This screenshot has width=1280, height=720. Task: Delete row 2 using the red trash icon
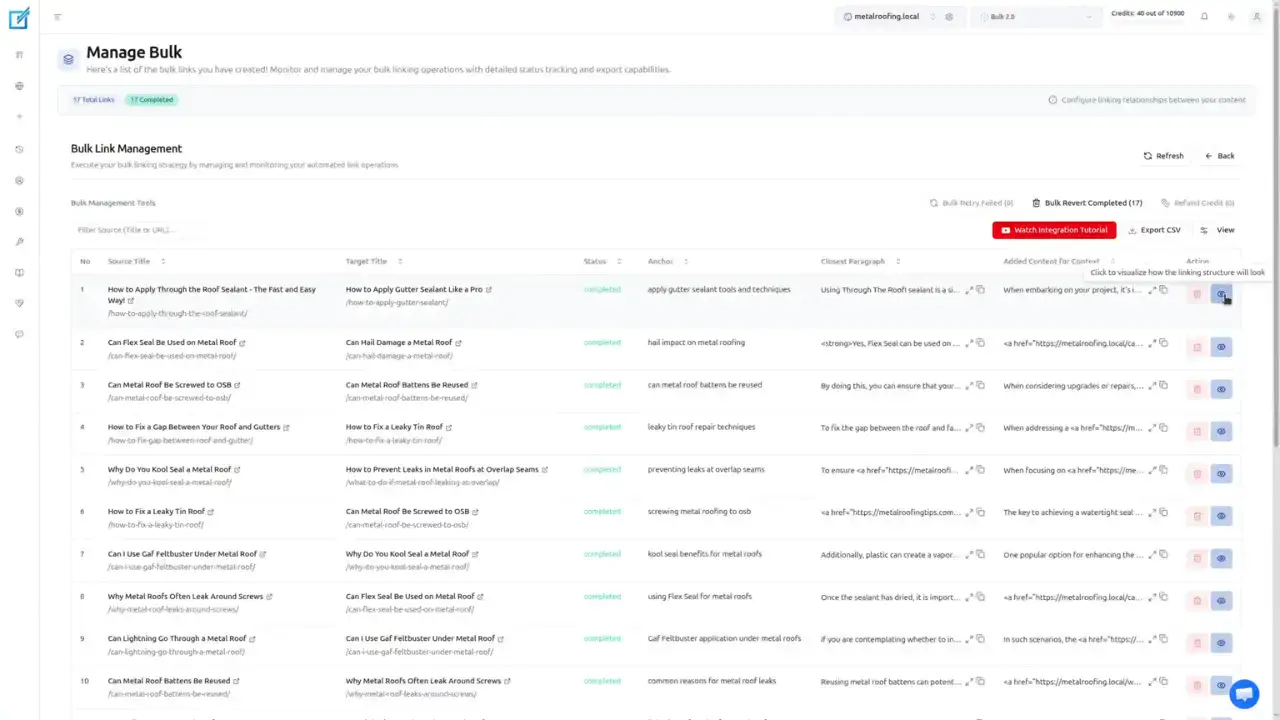[1197, 346]
